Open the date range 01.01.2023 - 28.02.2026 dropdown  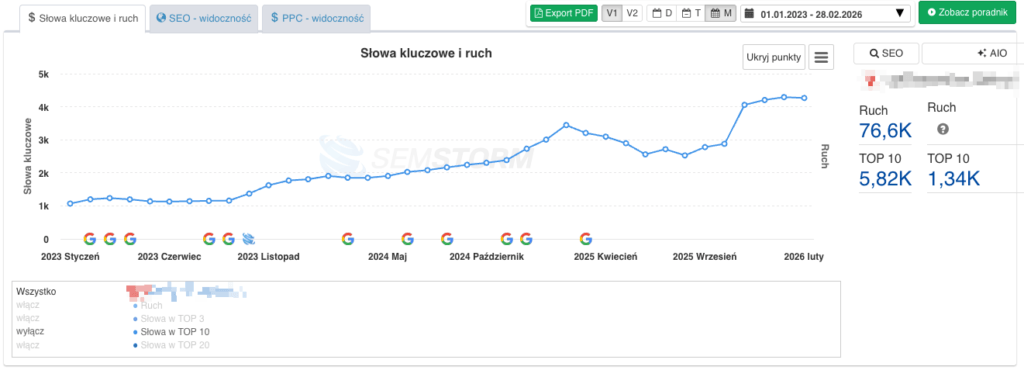(825, 13)
